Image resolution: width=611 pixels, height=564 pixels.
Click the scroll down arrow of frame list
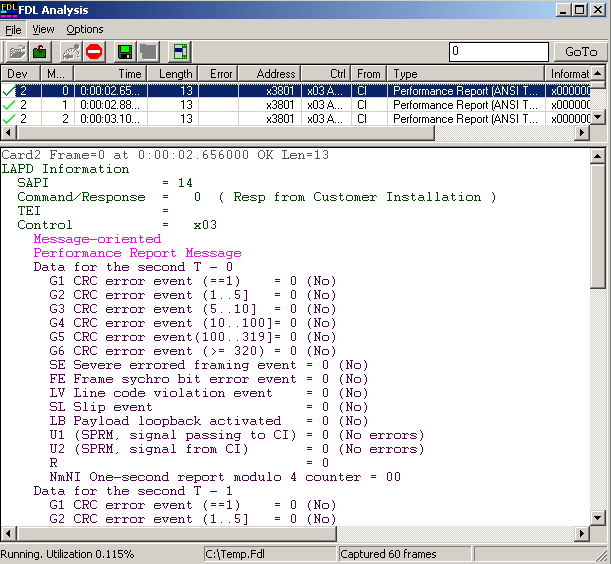[598, 117]
